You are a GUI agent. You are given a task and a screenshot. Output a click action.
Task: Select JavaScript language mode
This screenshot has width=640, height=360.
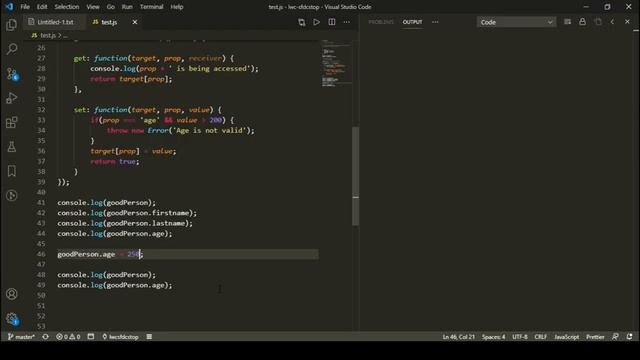tap(567, 337)
